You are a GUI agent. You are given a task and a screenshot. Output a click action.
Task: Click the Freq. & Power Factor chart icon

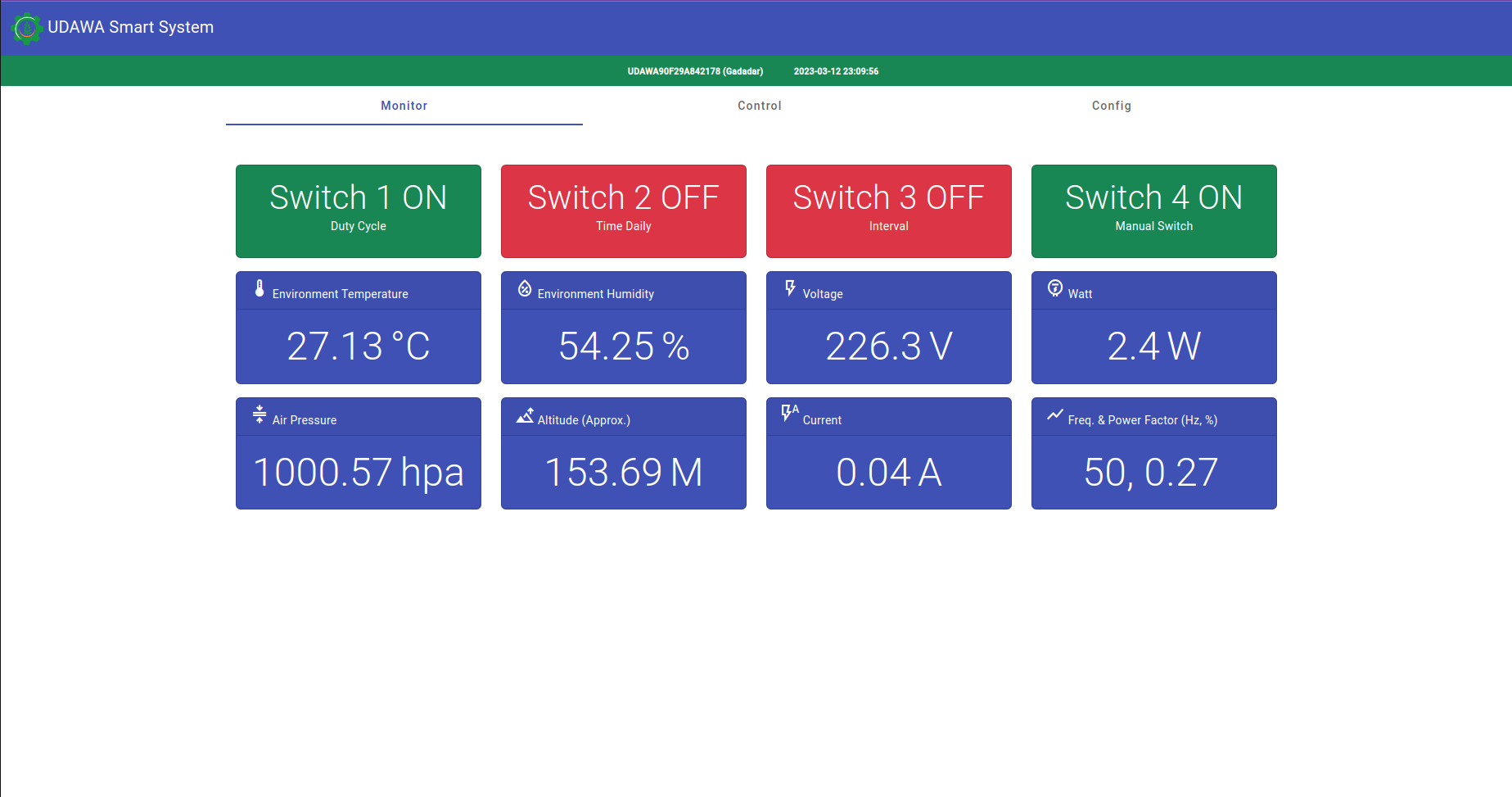coord(1055,414)
